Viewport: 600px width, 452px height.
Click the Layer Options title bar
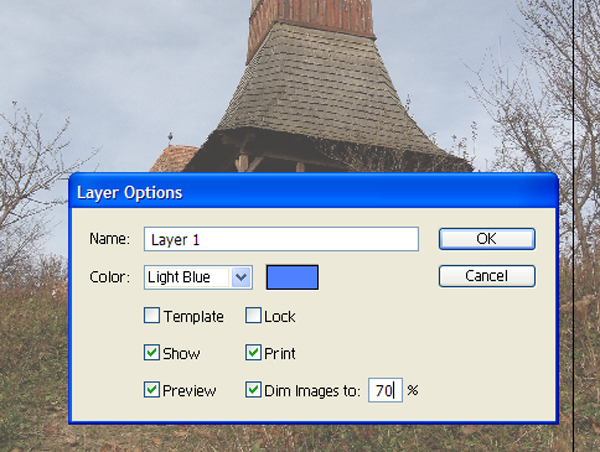tap(313, 191)
